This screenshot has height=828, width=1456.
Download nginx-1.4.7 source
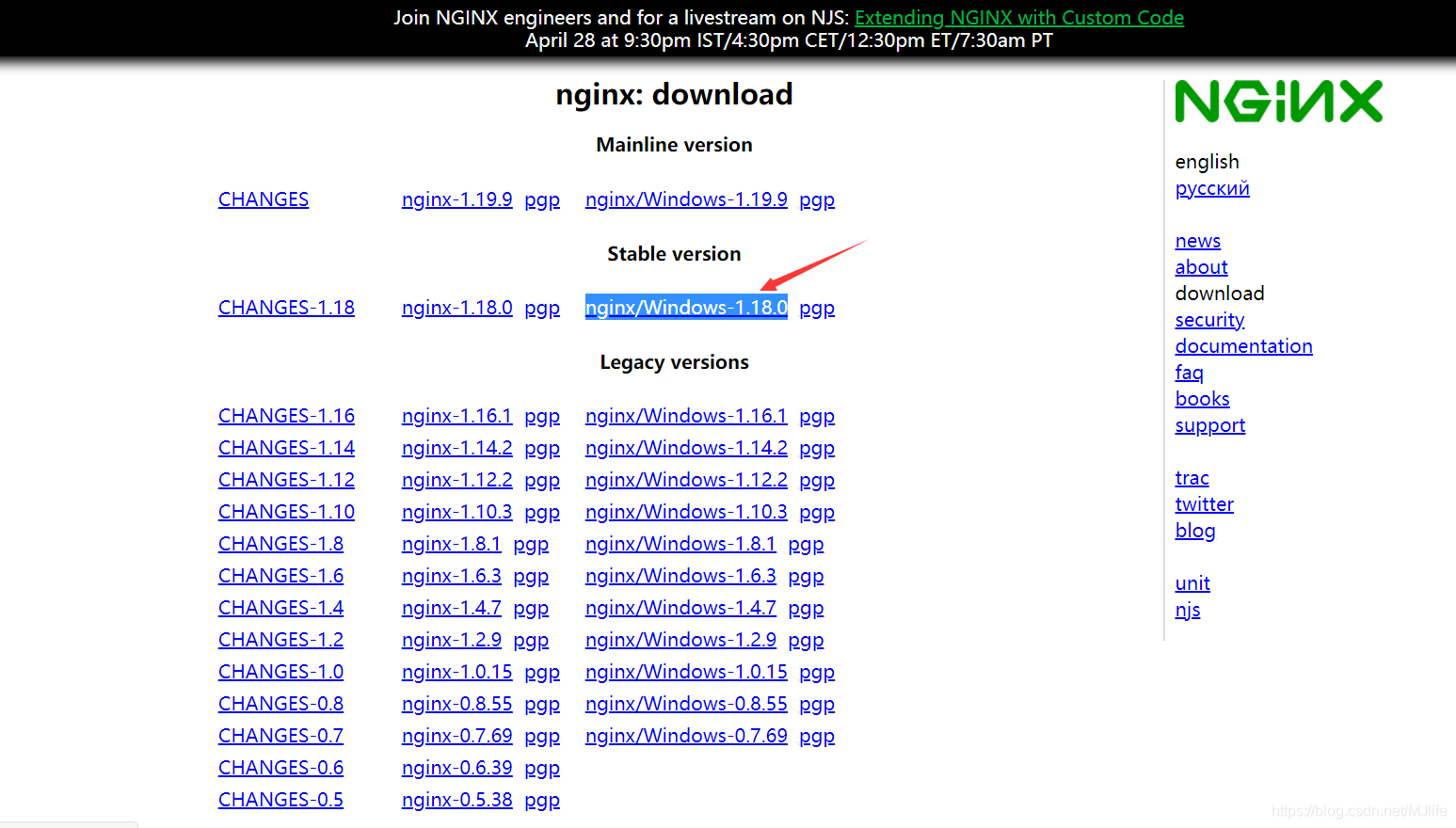click(x=451, y=608)
